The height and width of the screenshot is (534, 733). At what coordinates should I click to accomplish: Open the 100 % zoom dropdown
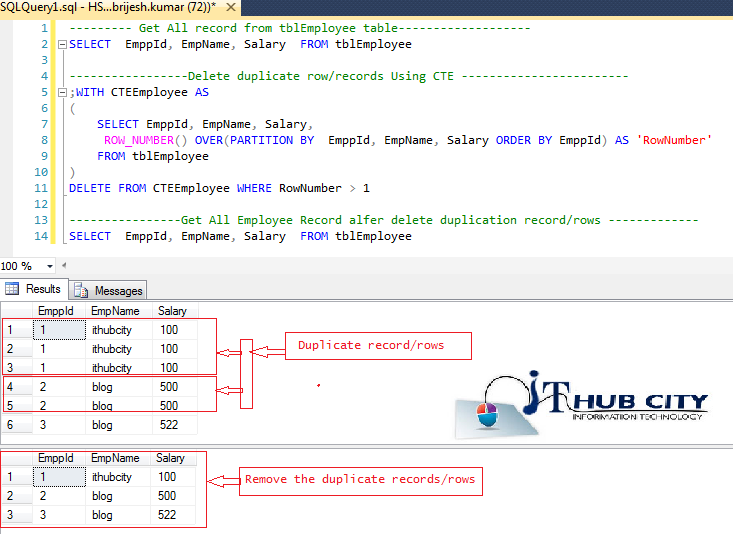click(51, 267)
